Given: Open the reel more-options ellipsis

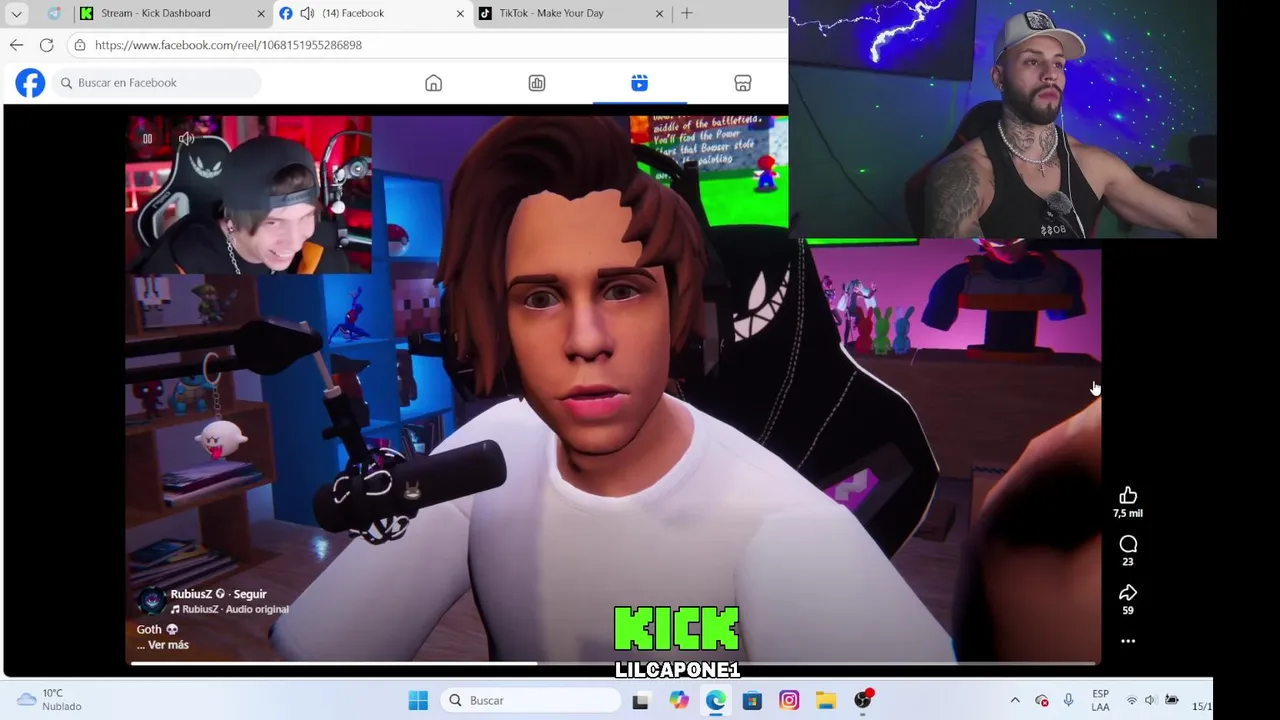Looking at the screenshot, I should [1128, 641].
